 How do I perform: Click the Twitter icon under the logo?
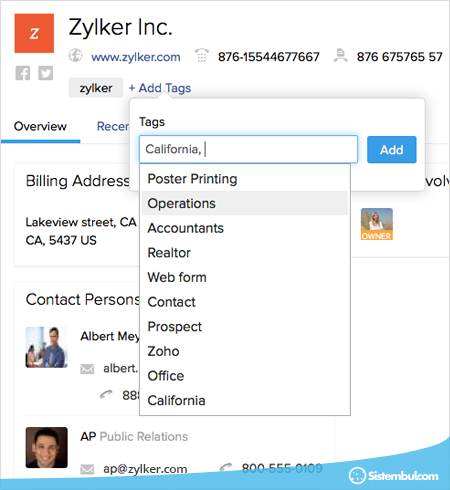coord(45,73)
